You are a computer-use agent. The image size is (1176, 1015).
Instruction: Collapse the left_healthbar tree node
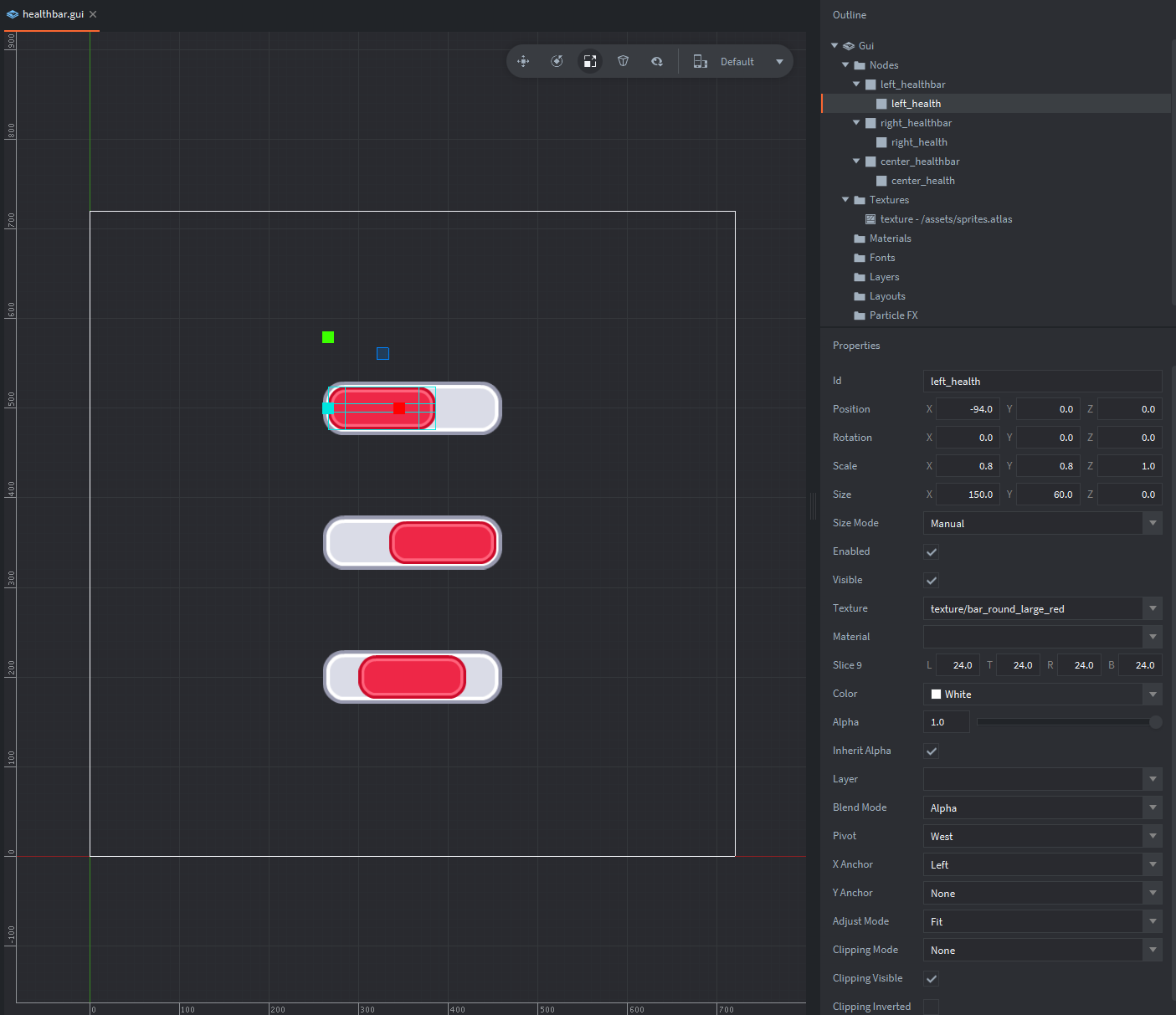coord(856,85)
